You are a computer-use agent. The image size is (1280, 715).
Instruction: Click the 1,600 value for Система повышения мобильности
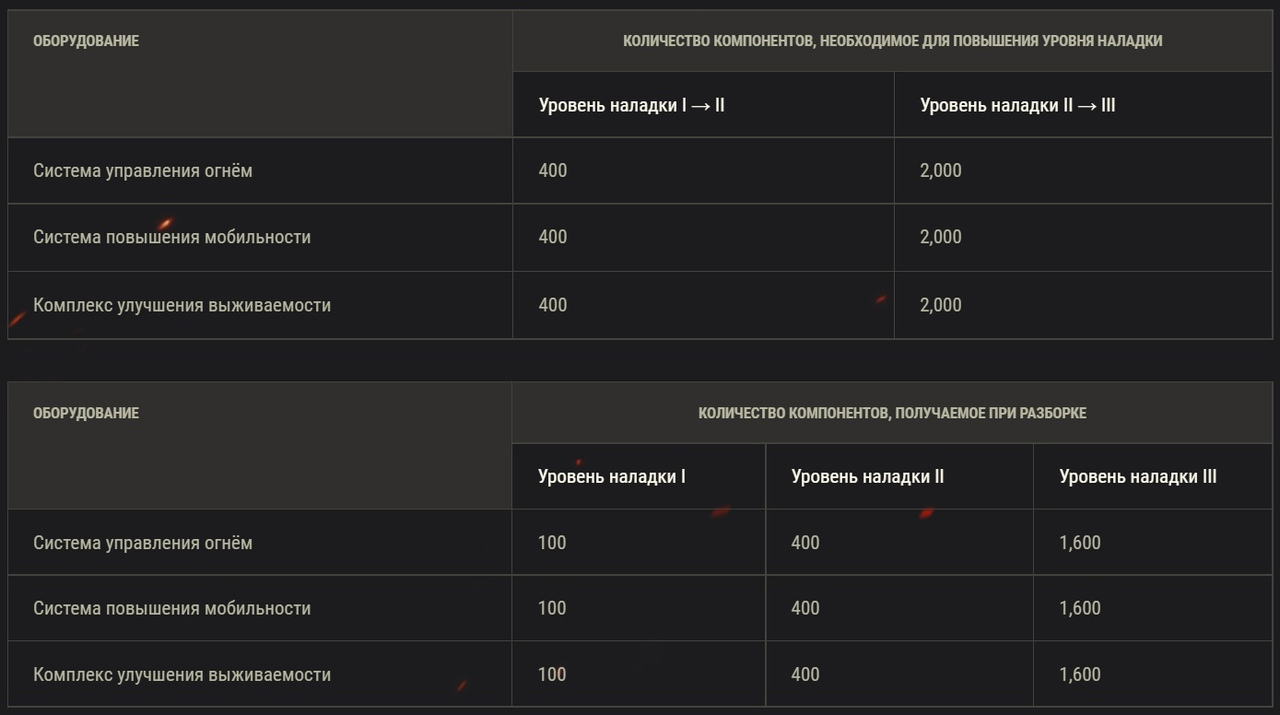(1079, 608)
